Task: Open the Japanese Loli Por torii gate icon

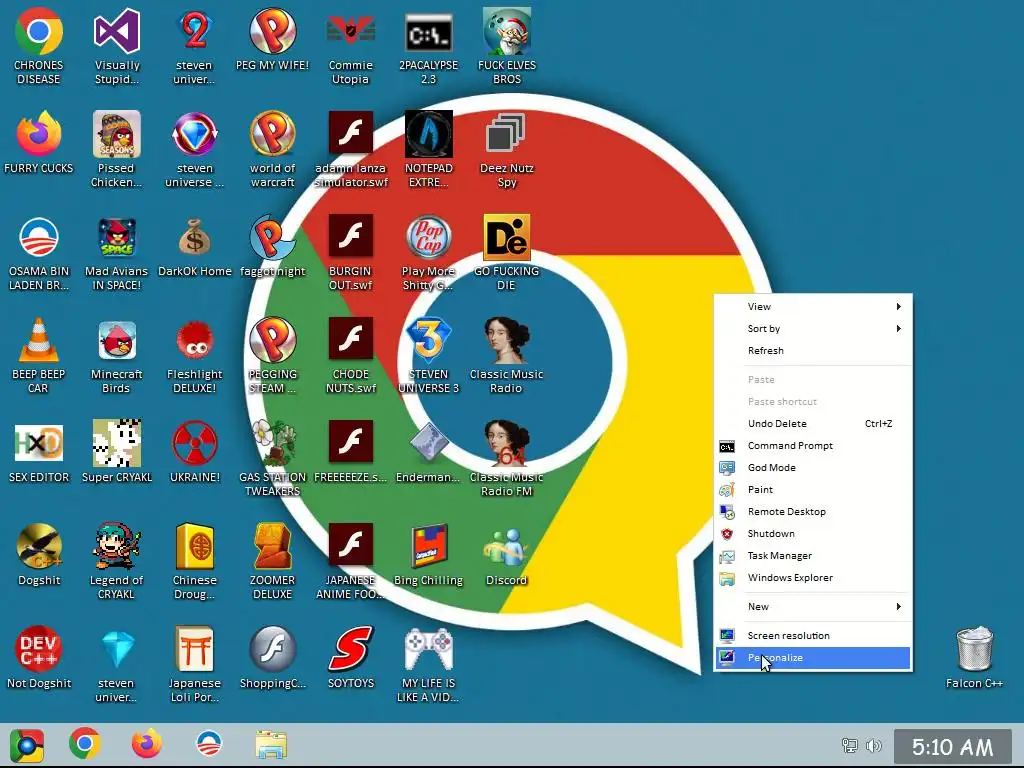Action: point(195,649)
